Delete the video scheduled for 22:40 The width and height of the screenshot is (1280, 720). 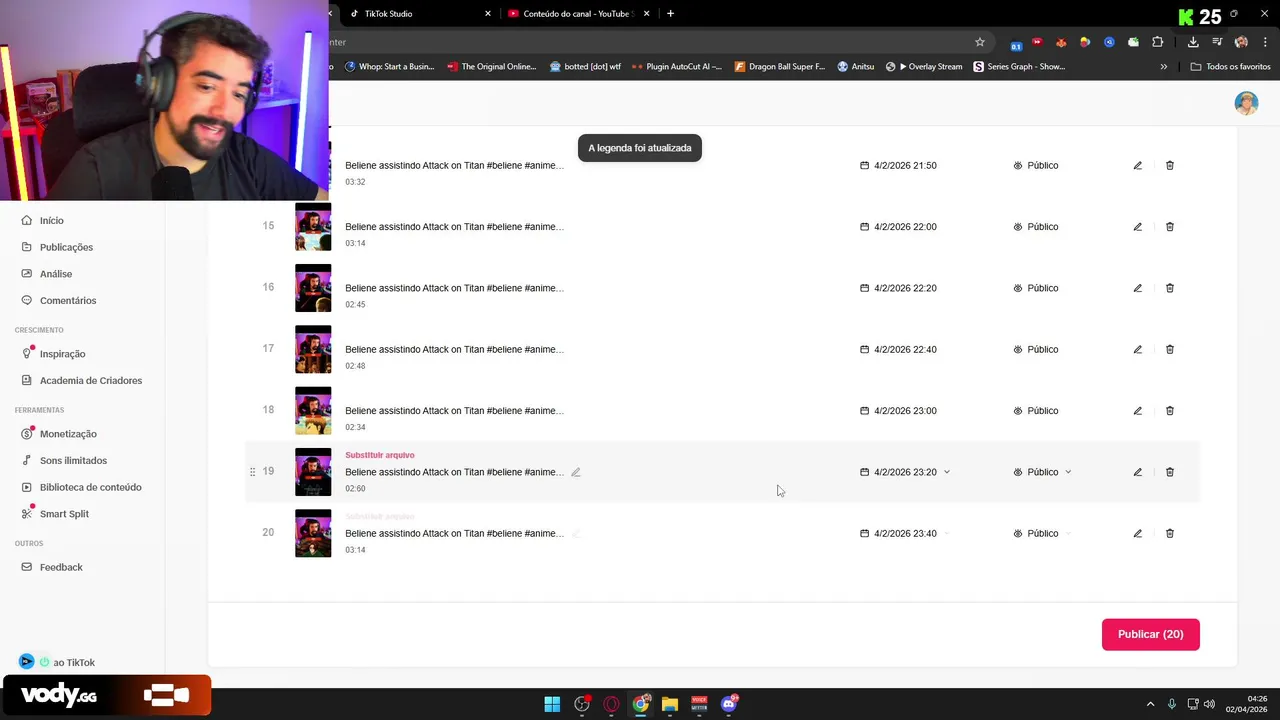pos(1169,349)
